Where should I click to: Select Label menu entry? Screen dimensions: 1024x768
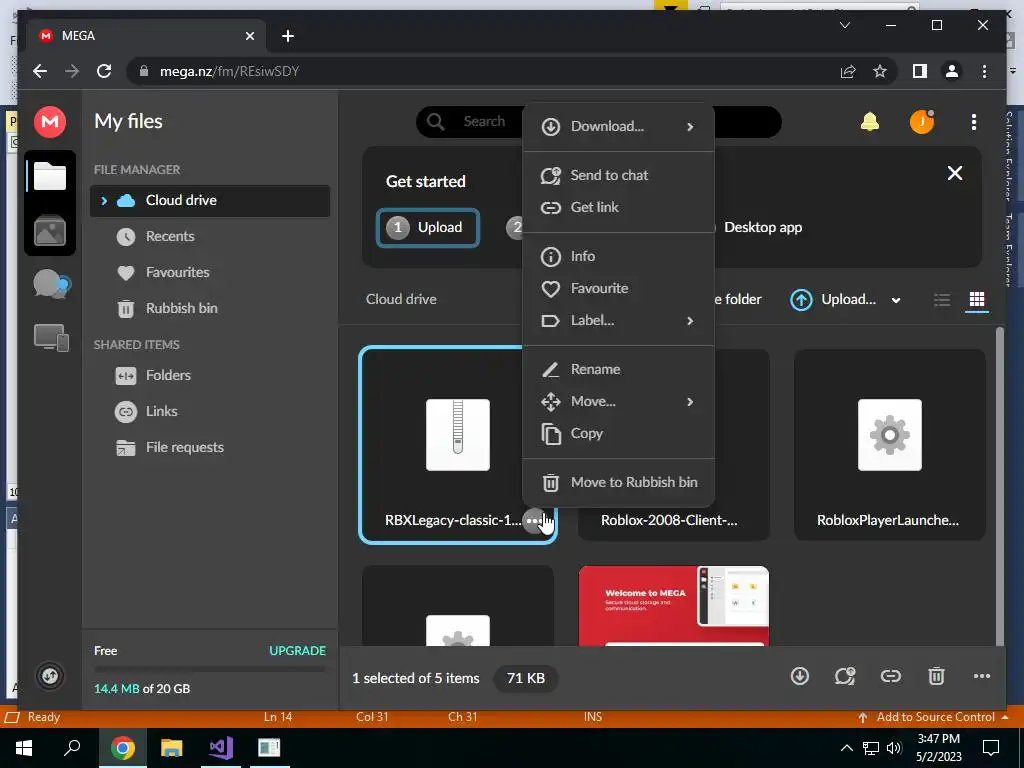pos(618,321)
